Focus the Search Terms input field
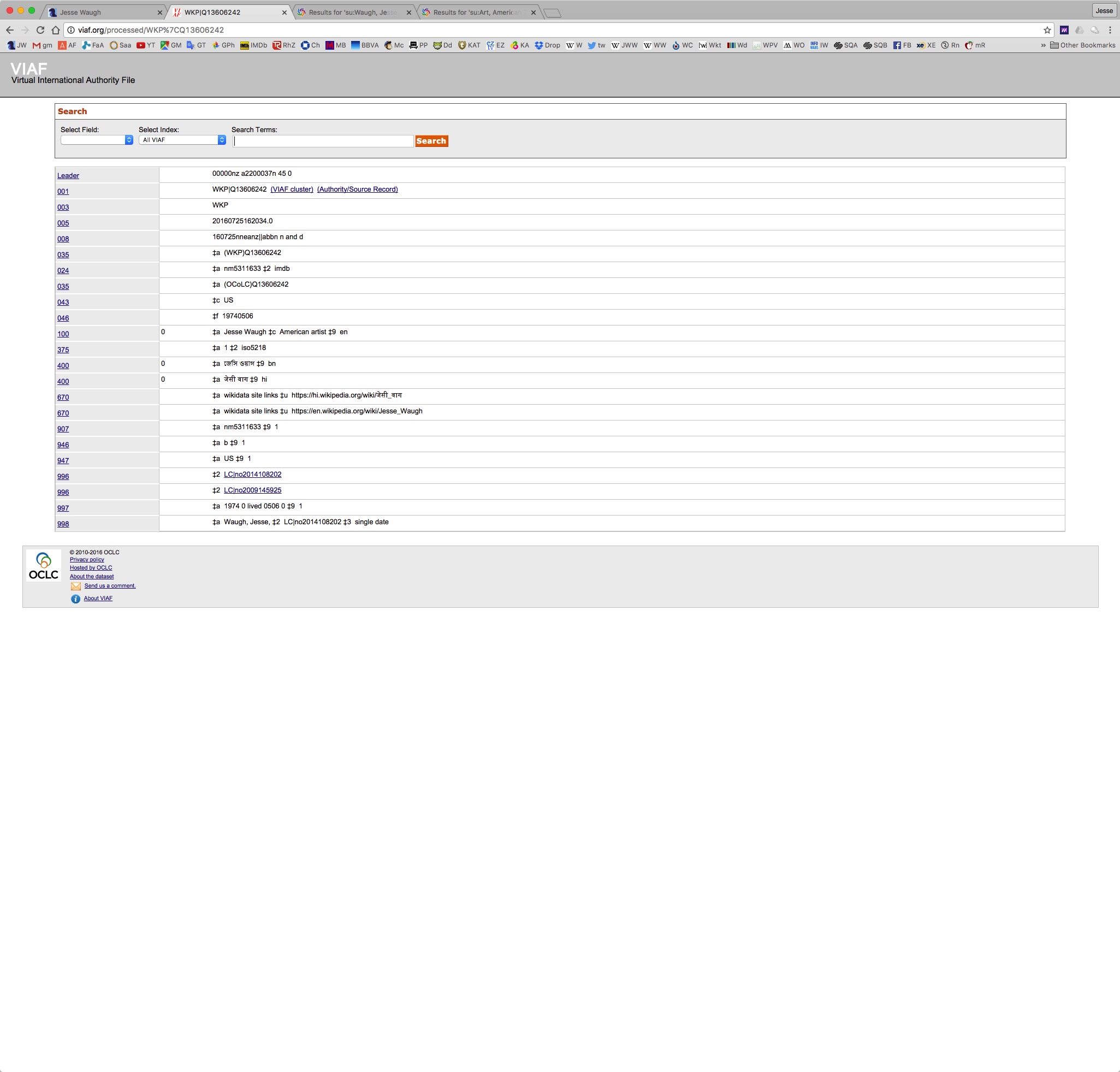This screenshot has height=1072, width=1120. (323, 141)
